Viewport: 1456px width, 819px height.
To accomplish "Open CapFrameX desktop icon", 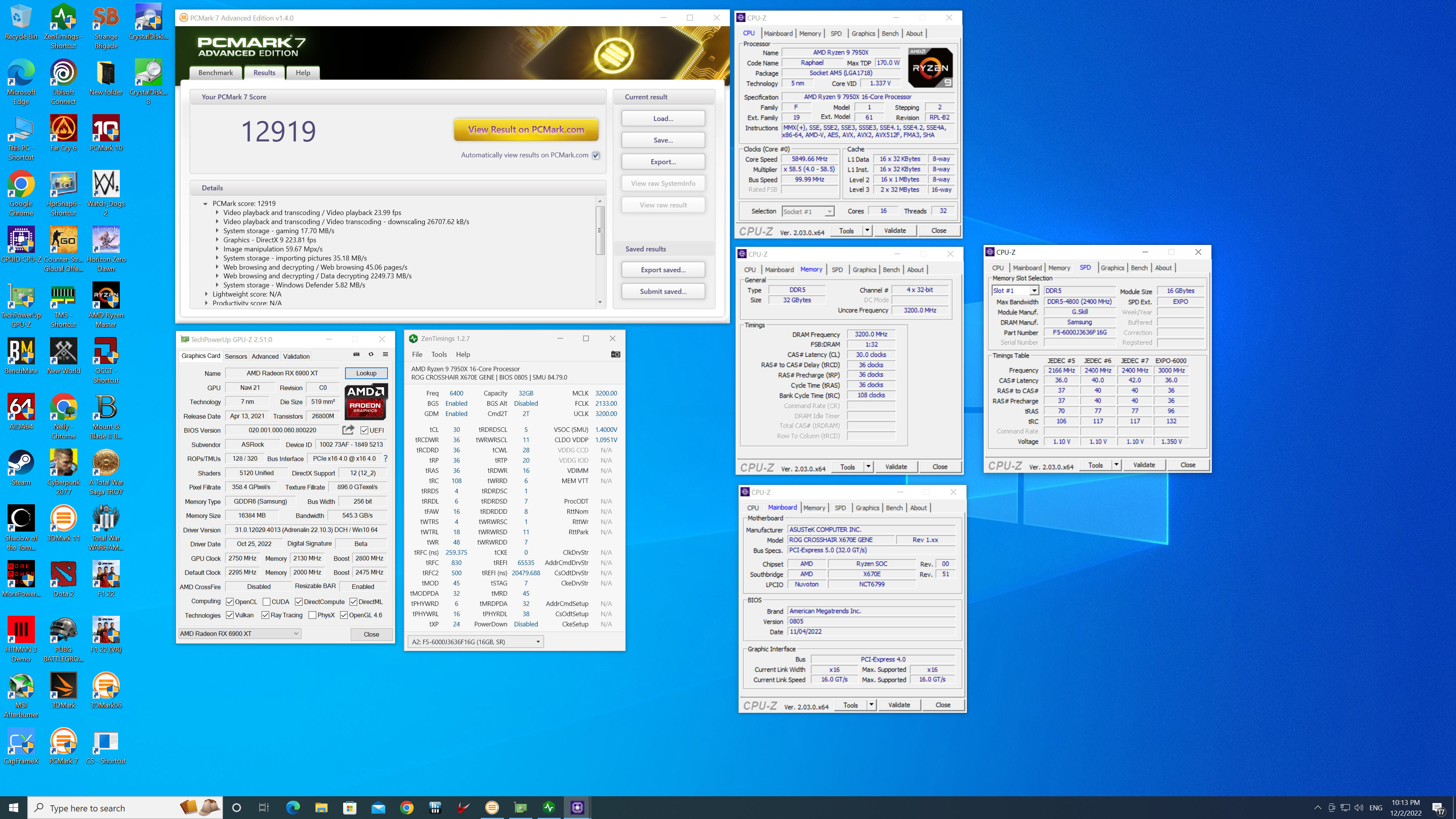I will coord(21,747).
